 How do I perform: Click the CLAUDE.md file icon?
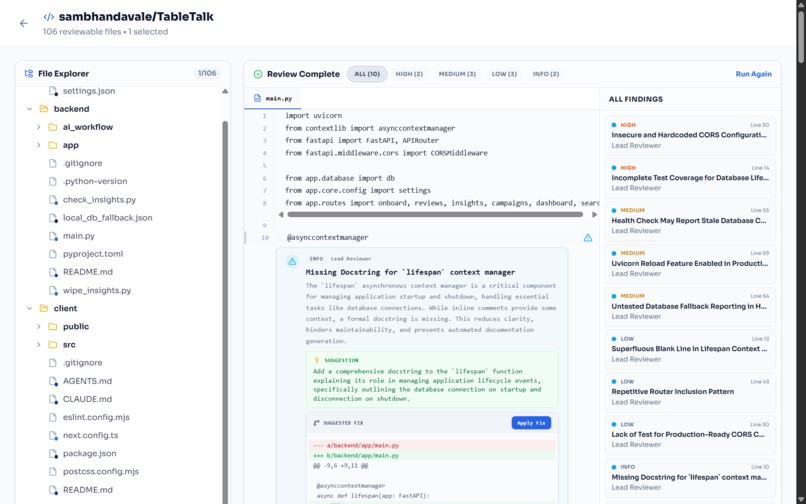point(53,399)
